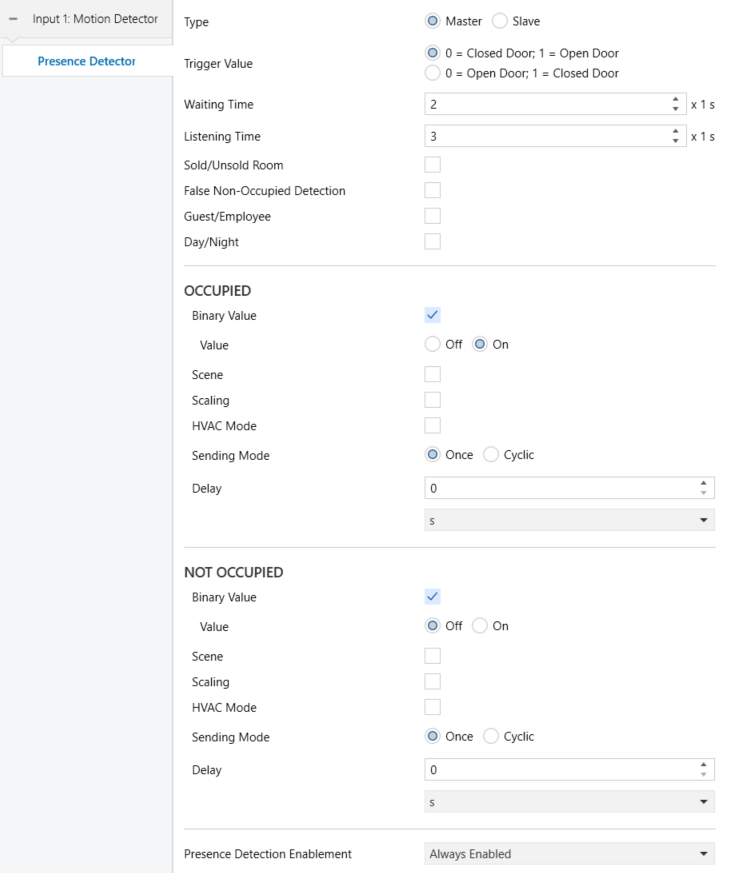Open NOT OCCUPIED delay unit dropdown
This screenshot has width=730, height=873.
point(570,802)
